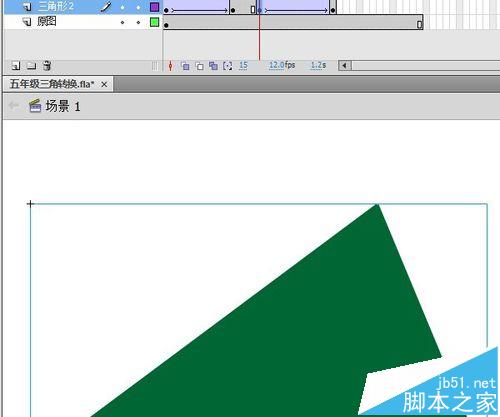
Task: Click the pencil icon on 三角形2 layer
Action: [x=106, y=7]
